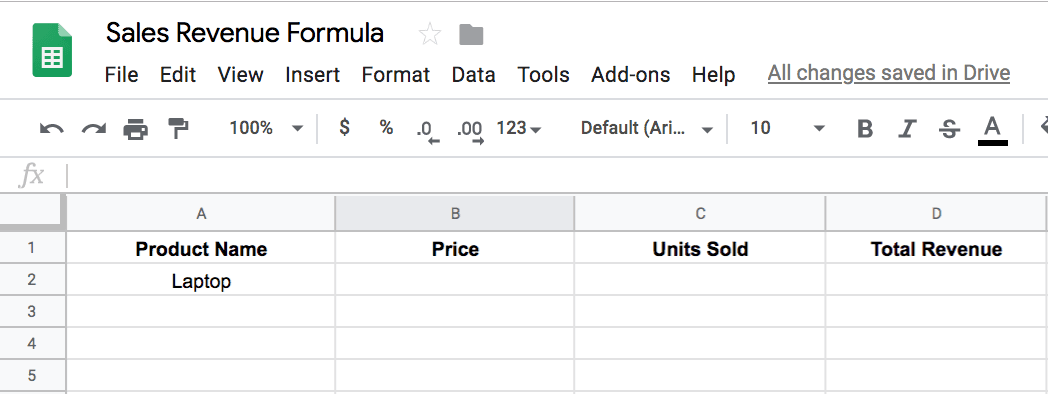Star the Sales Revenue Formula document
The image size is (1048, 394).
(430, 34)
